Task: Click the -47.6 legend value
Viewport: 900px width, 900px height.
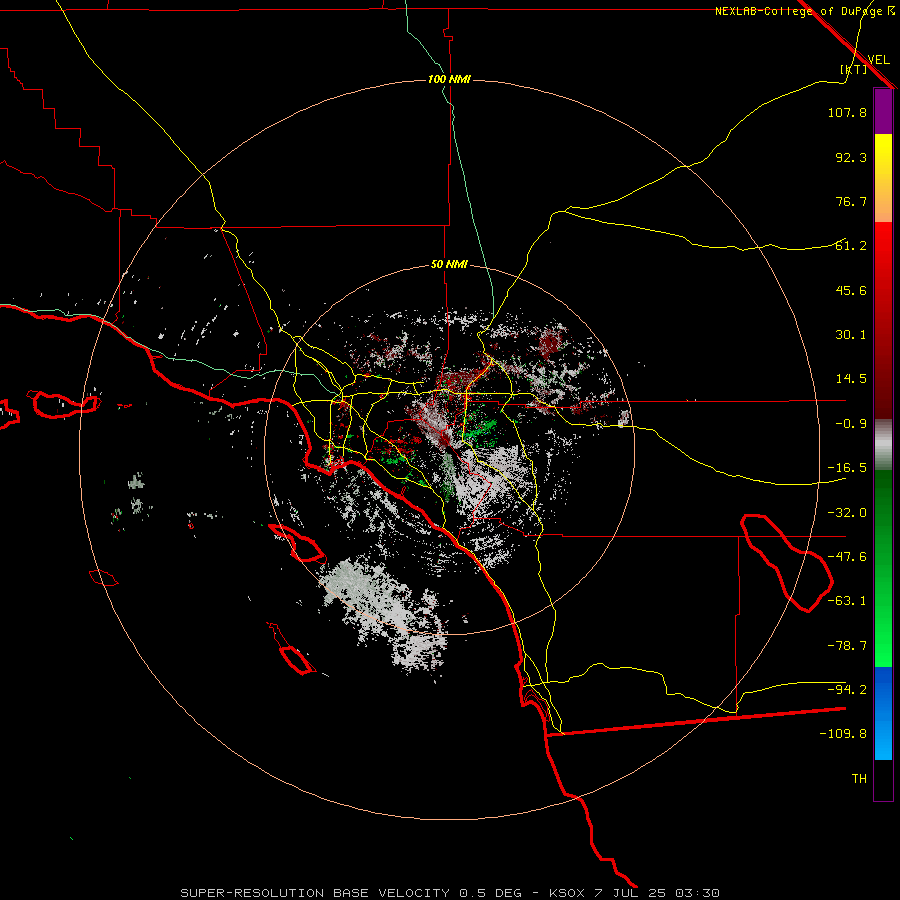Action: (847, 557)
